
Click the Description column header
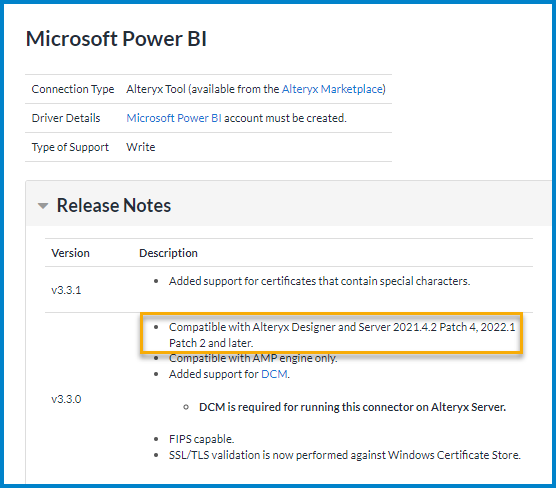pyautogui.click(x=168, y=253)
